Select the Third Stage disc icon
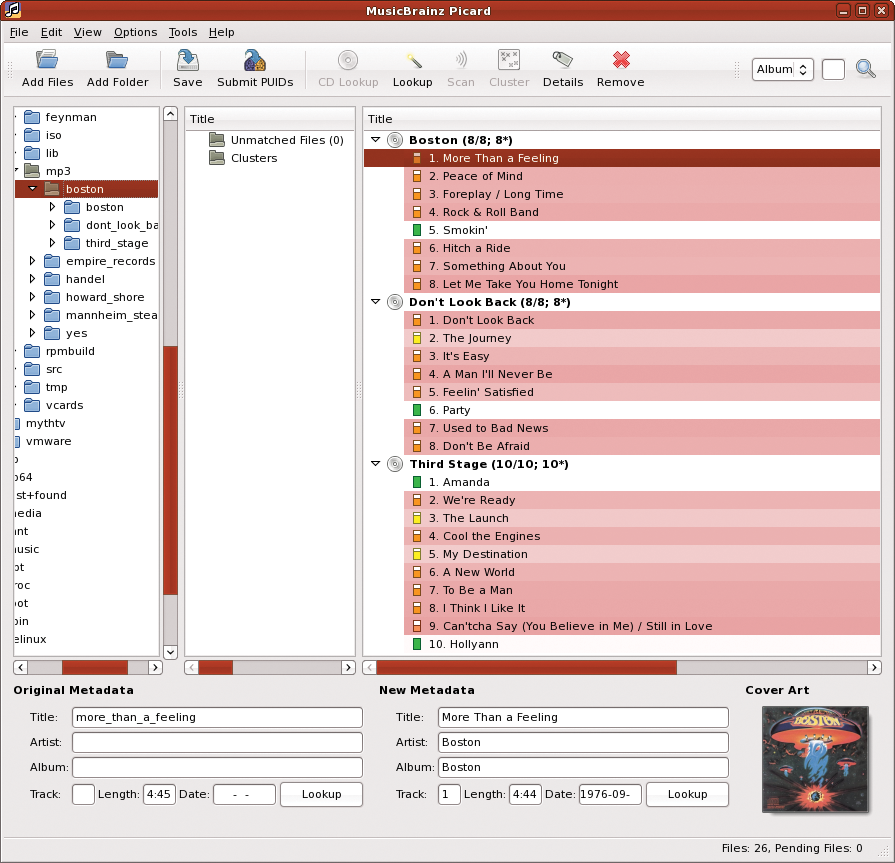The height and width of the screenshot is (863, 895). (x=394, y=464)
